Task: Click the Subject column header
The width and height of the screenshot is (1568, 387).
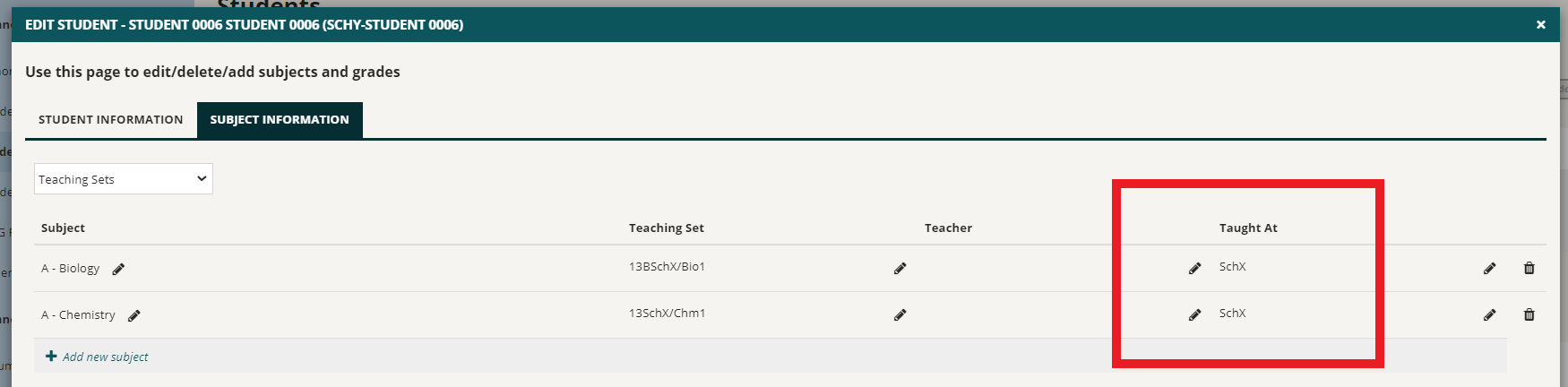Action: coord(63,228)
